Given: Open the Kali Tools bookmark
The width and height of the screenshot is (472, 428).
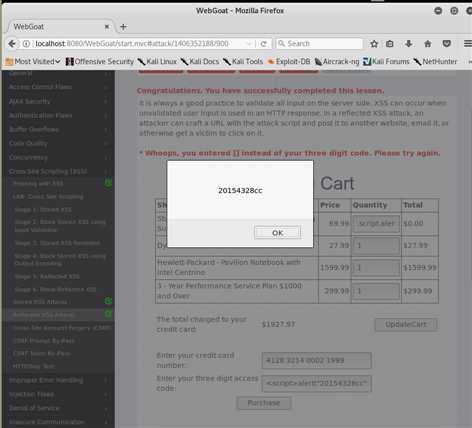Looking at the screenshot, I should pyautogui.click(x=243, y=62).
